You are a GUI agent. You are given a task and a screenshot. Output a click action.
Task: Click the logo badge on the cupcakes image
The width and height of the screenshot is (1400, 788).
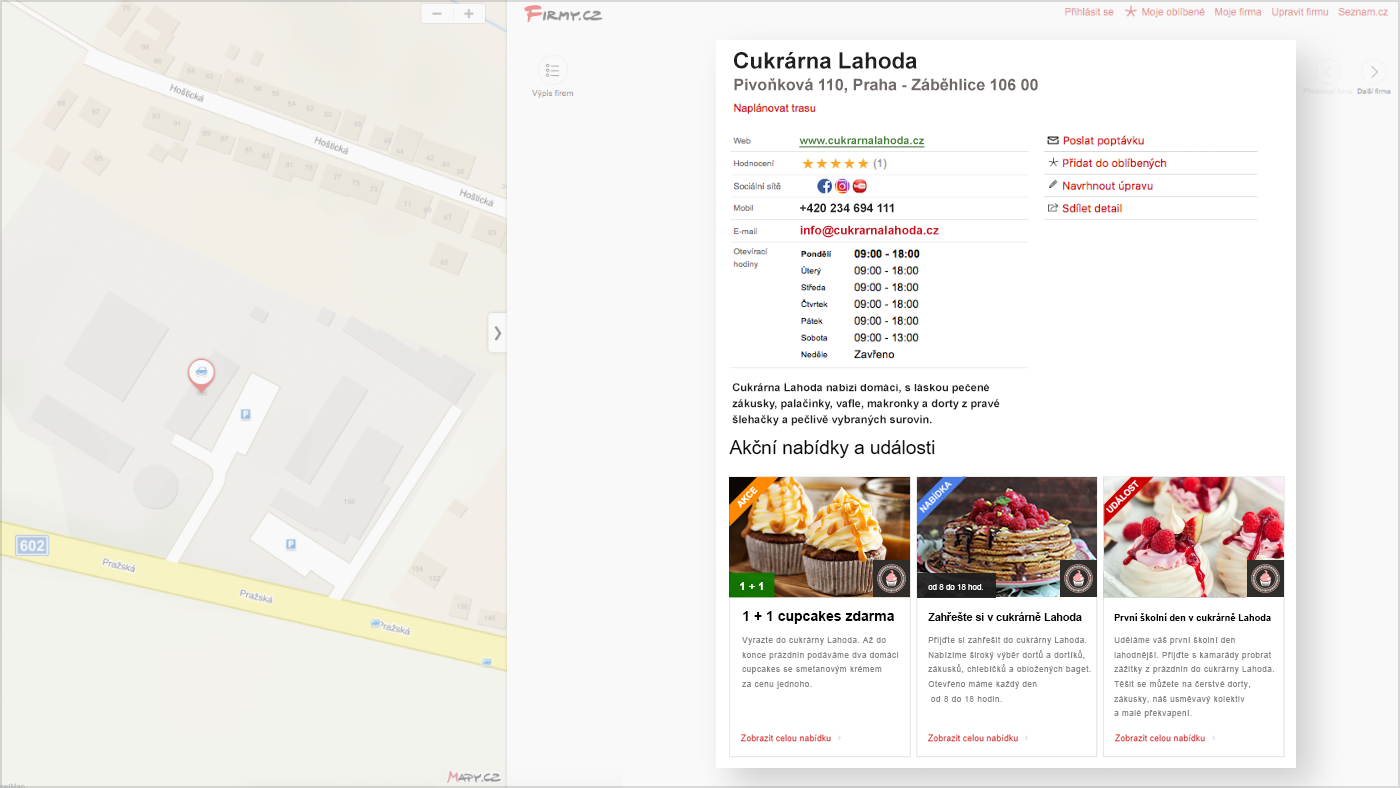(x=891, y=578)
